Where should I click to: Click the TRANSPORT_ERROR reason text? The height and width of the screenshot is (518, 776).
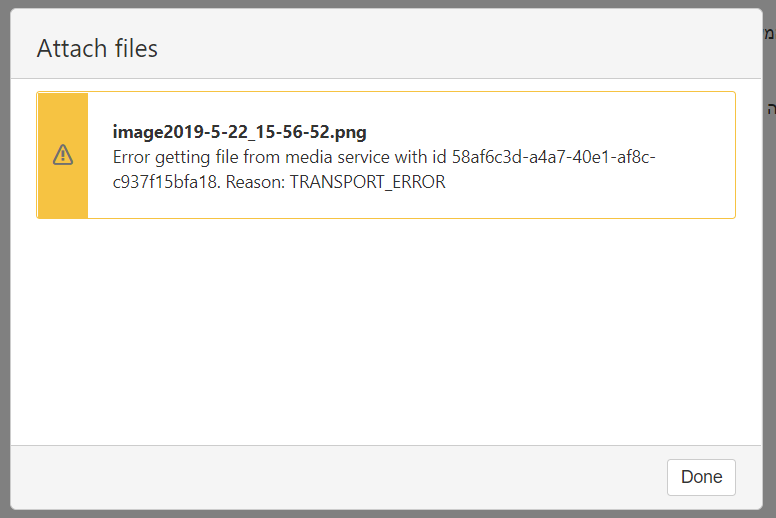tap(367, 182)
